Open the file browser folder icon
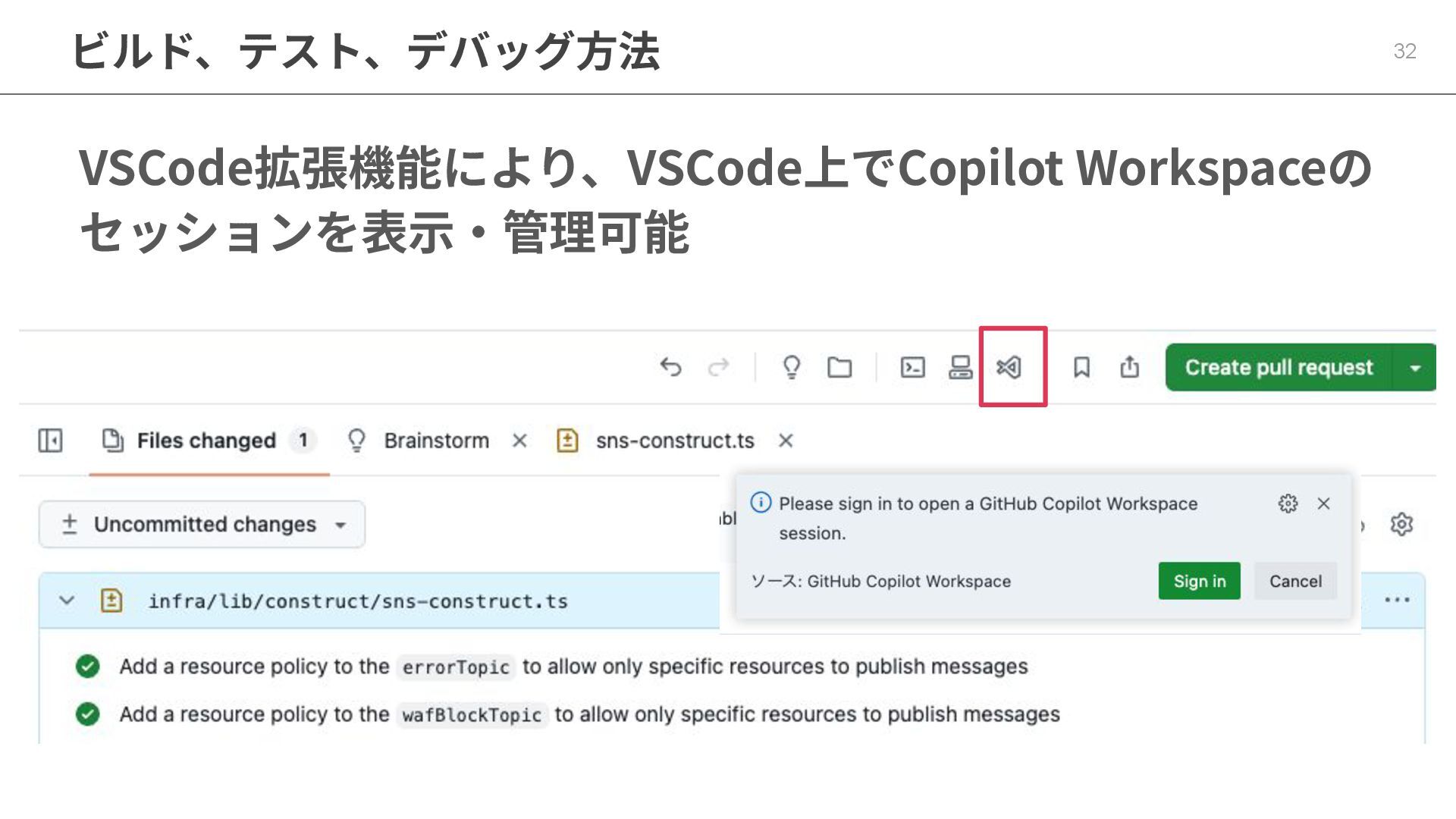Image resolution: width=1456 pixels, height=819 pixels. [839, 368]
